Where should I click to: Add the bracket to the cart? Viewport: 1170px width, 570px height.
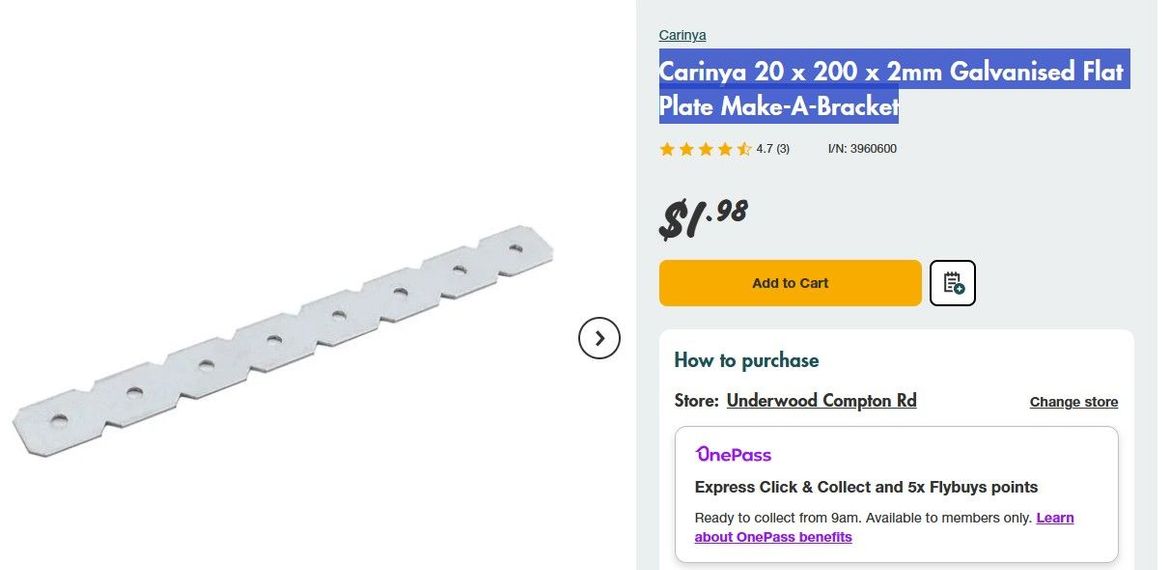tap(790, 283)
